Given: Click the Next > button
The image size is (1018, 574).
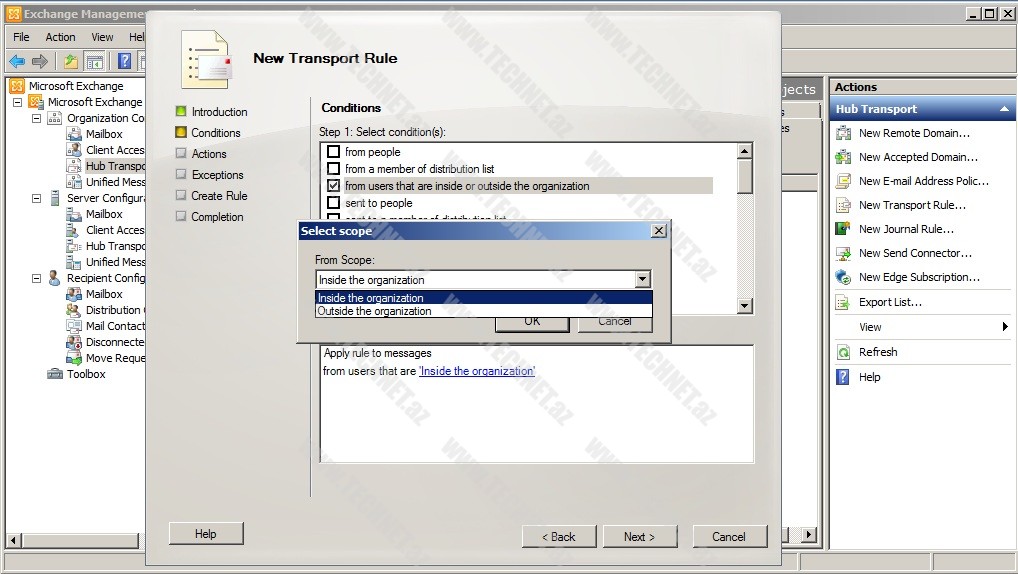Looking at the screenshot, I should 639,537.
